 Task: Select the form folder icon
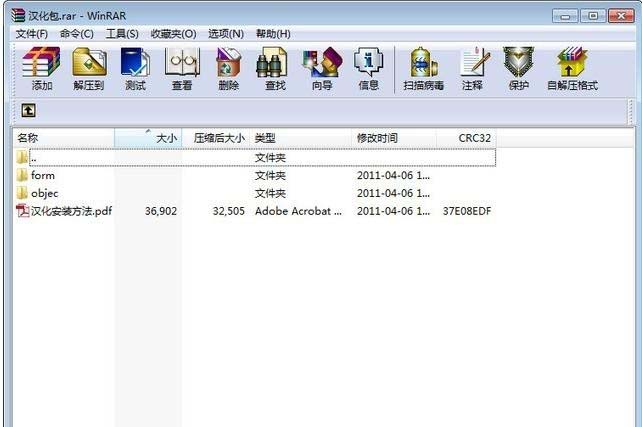(22, 175)
